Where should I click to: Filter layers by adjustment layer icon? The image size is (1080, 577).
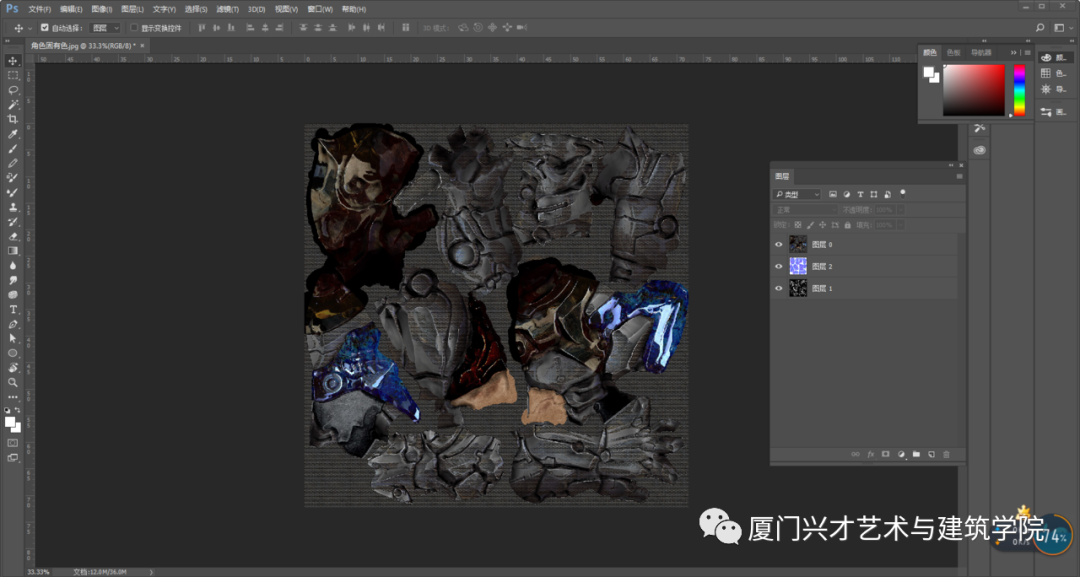coord(847,194)
